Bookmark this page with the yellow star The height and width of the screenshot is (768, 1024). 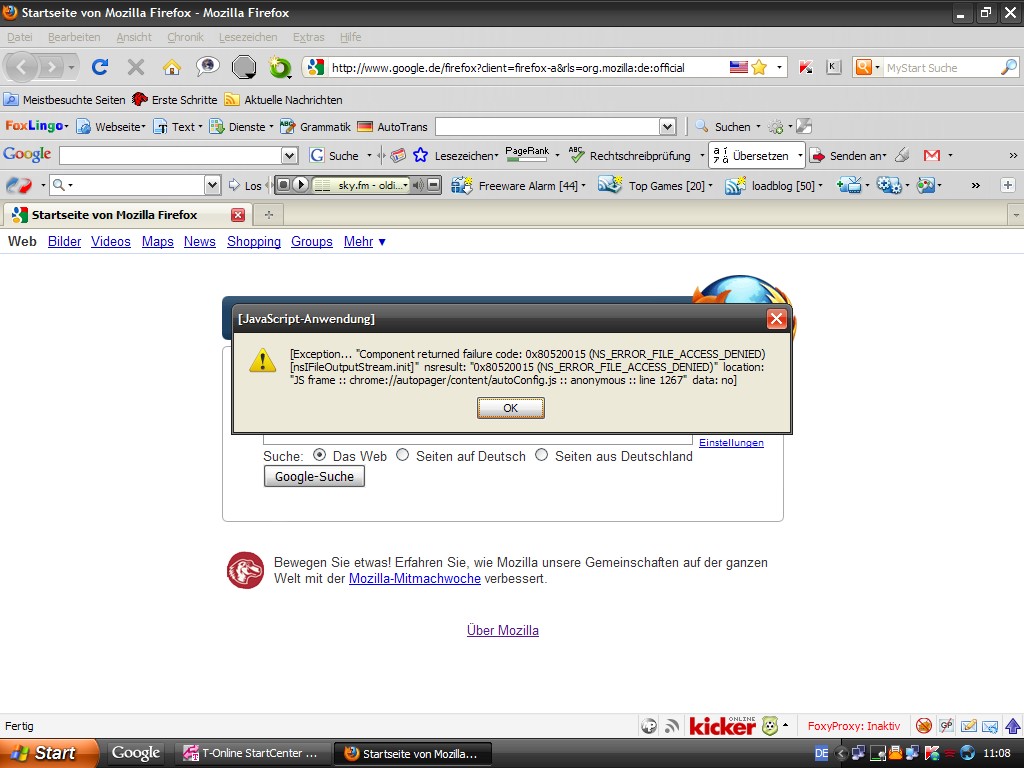pos(759,67)
